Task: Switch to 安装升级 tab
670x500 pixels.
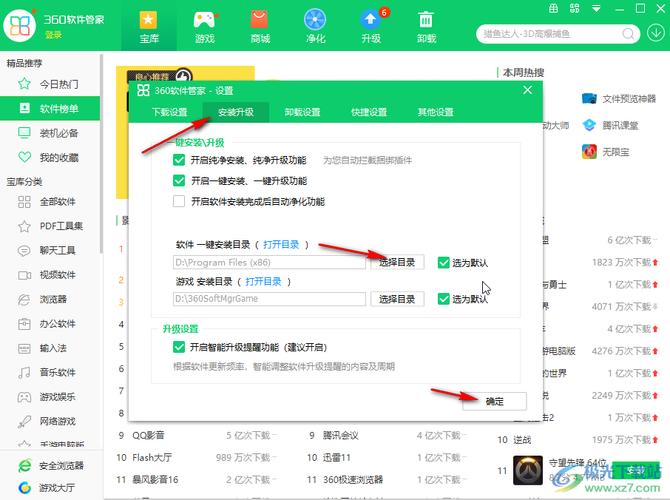Action: [236, 112]
